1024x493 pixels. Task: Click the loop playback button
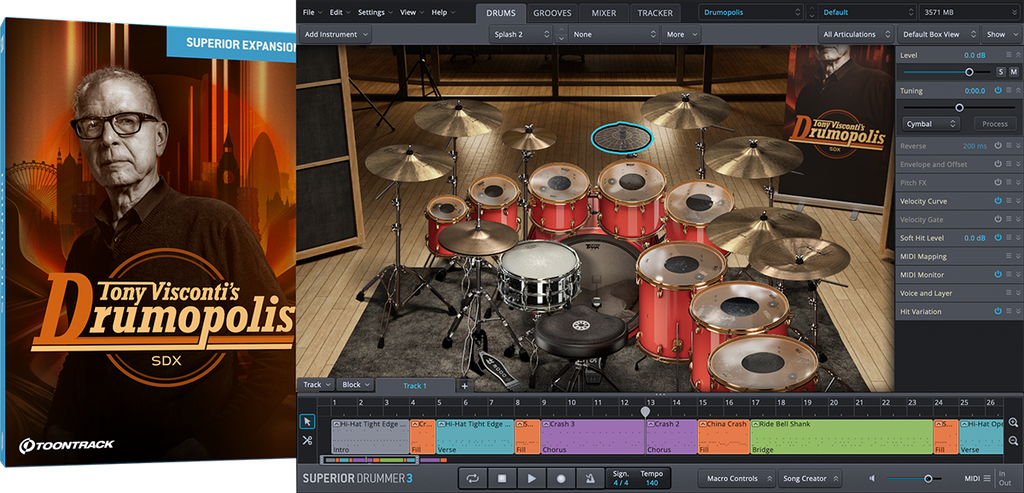point(472,479)
